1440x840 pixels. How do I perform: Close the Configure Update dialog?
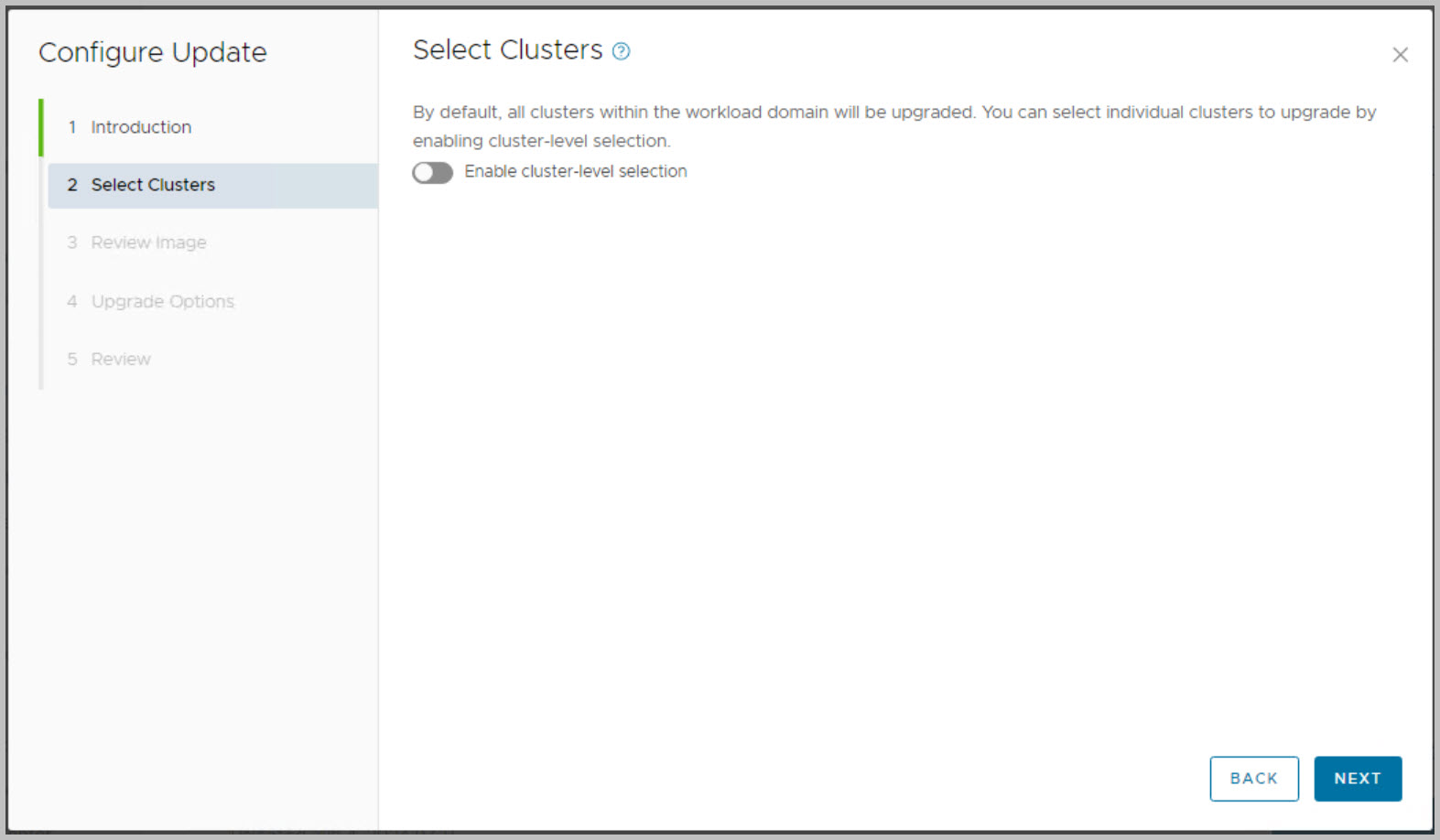click(1400, 55)
